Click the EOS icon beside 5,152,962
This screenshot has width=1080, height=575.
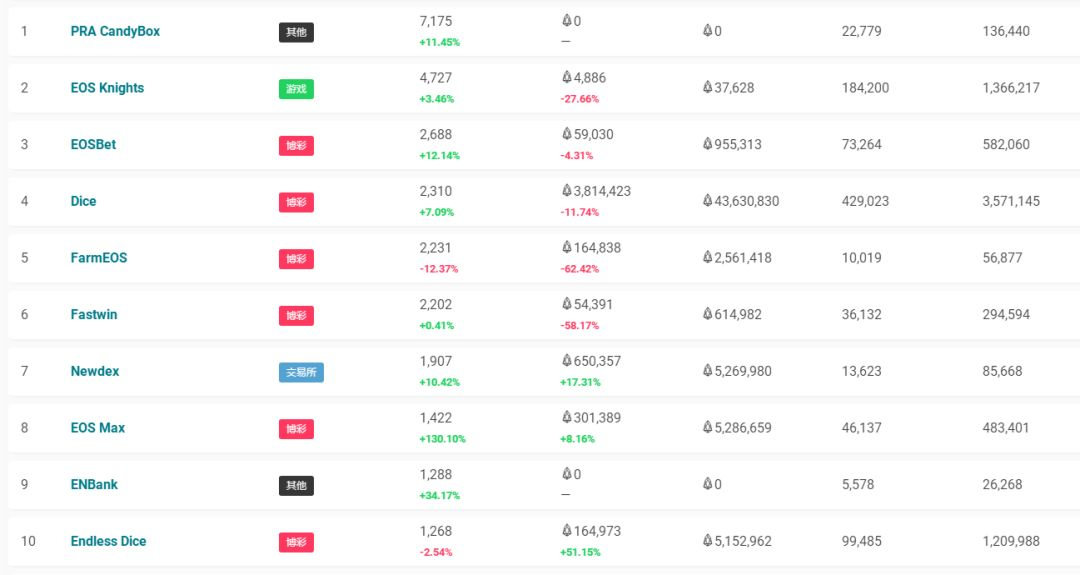(x=707, y=540)
